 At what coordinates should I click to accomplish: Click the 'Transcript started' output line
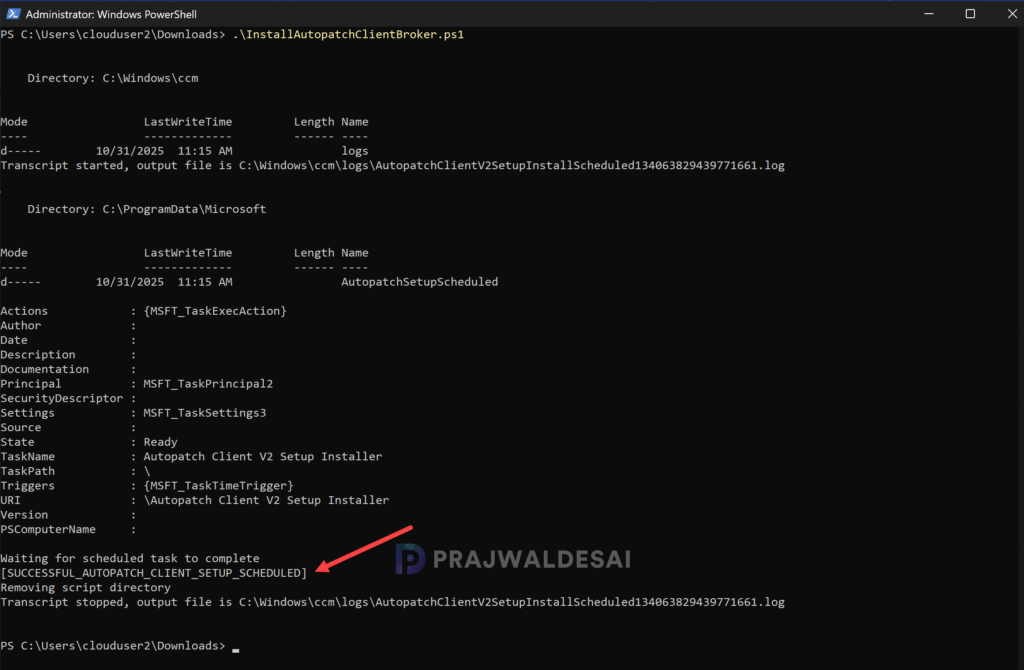coord(392,165)
